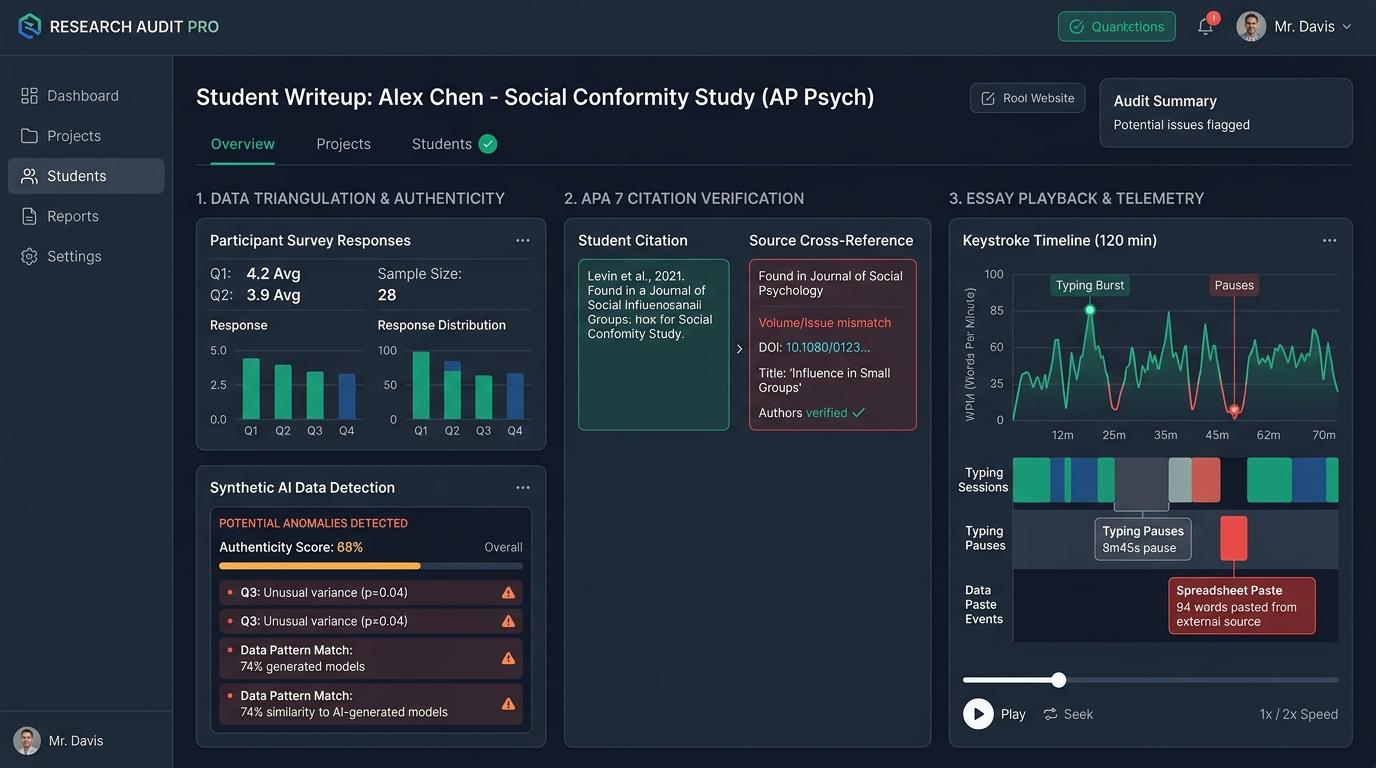Click the Rool Website button
The height and width of the screenshot is (768, 1376).
tap(1027, 98)
